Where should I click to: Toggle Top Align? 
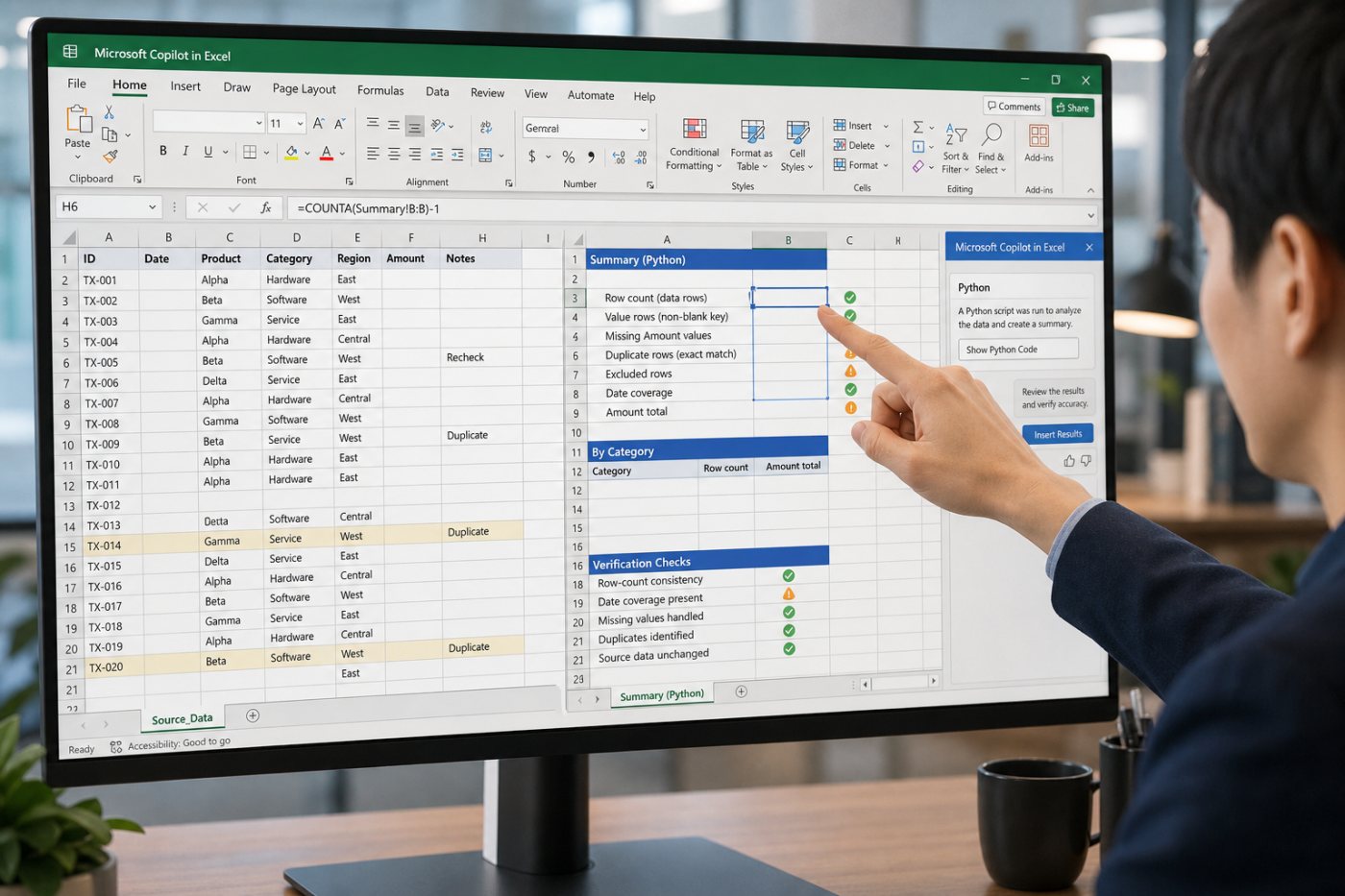[x=373, y=124]
